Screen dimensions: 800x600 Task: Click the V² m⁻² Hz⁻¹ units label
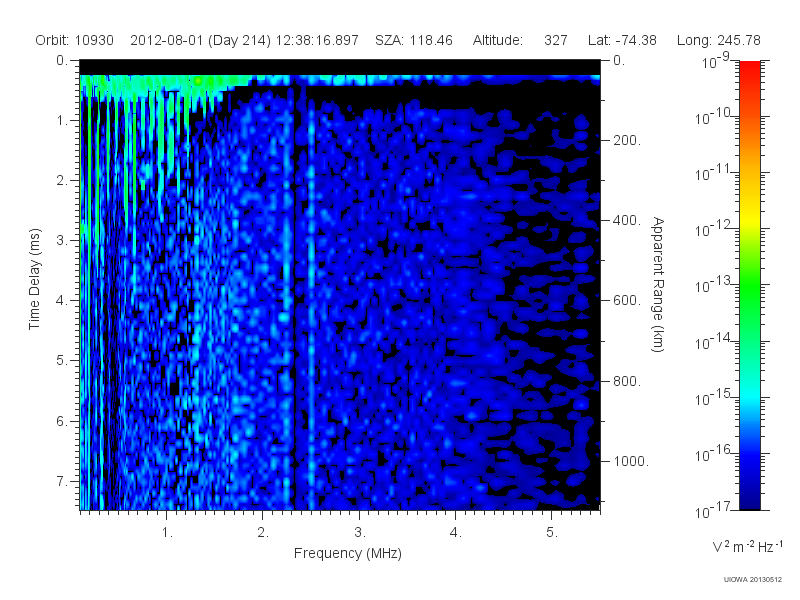(x=747, y=546)
